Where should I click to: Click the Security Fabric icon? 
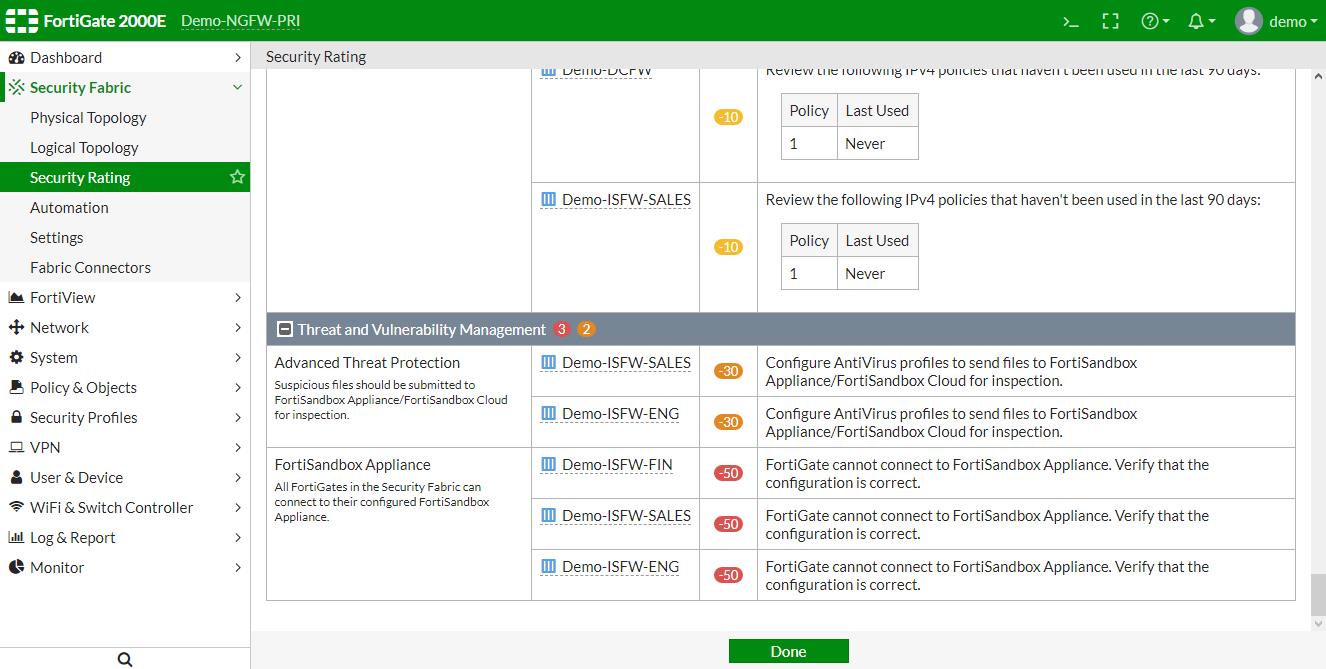pos(16,88)
